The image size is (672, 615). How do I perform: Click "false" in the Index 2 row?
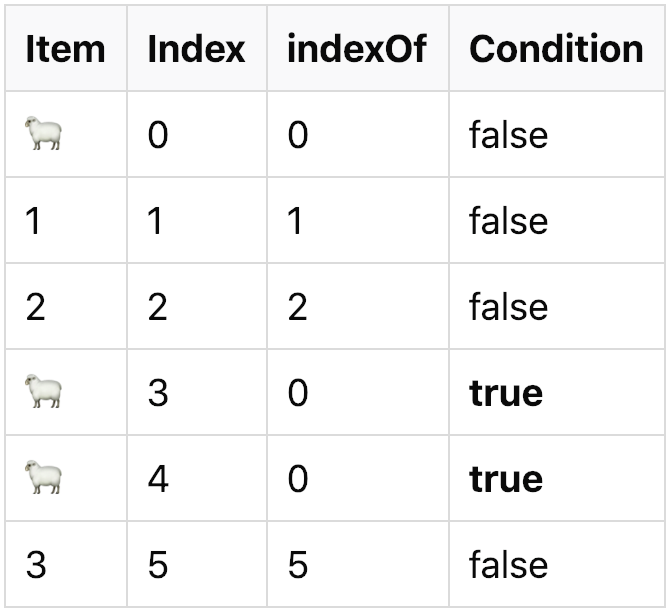(x=508, y=307)
